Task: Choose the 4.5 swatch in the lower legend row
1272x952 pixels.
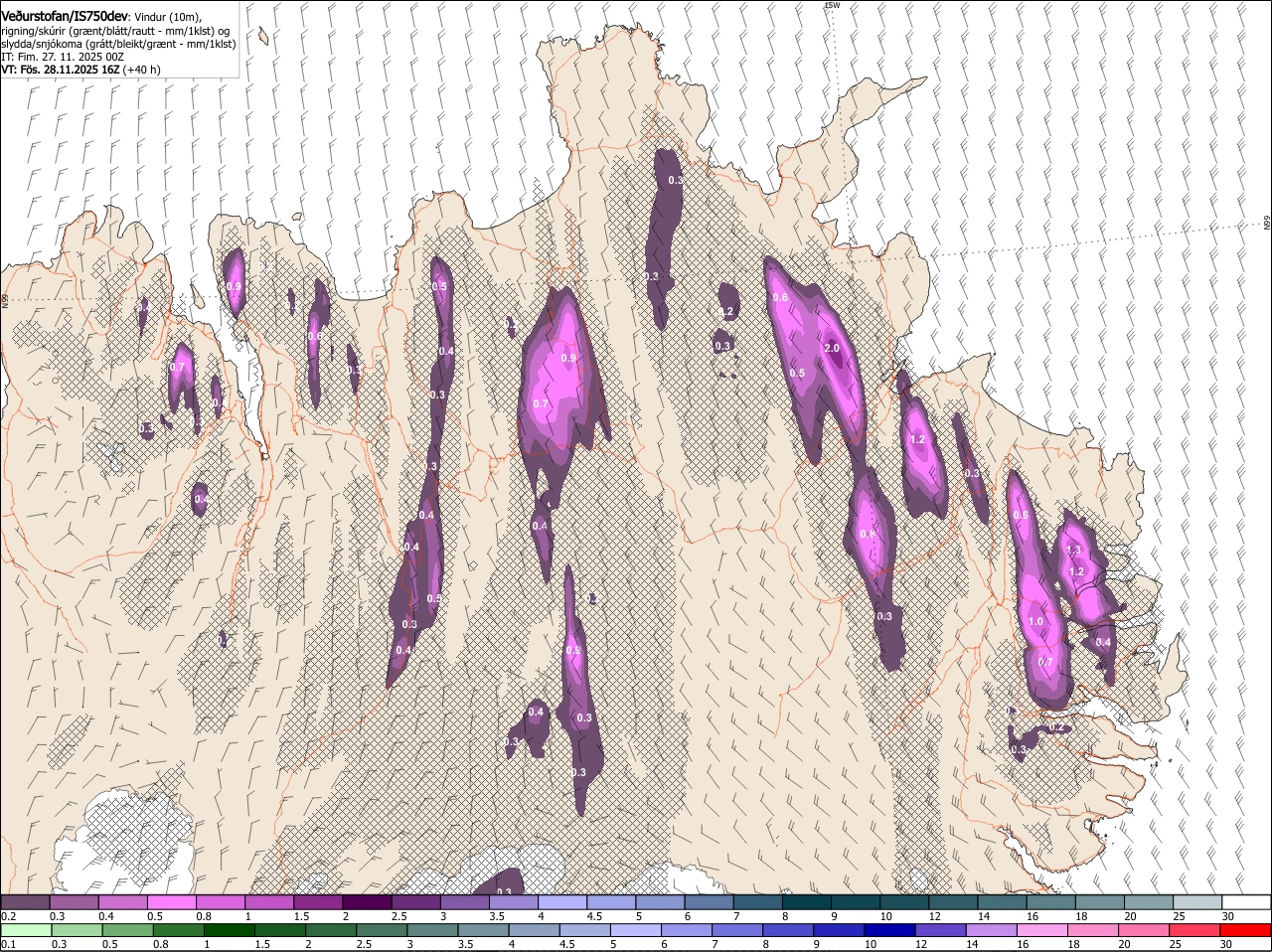Action: pos(583,931)
